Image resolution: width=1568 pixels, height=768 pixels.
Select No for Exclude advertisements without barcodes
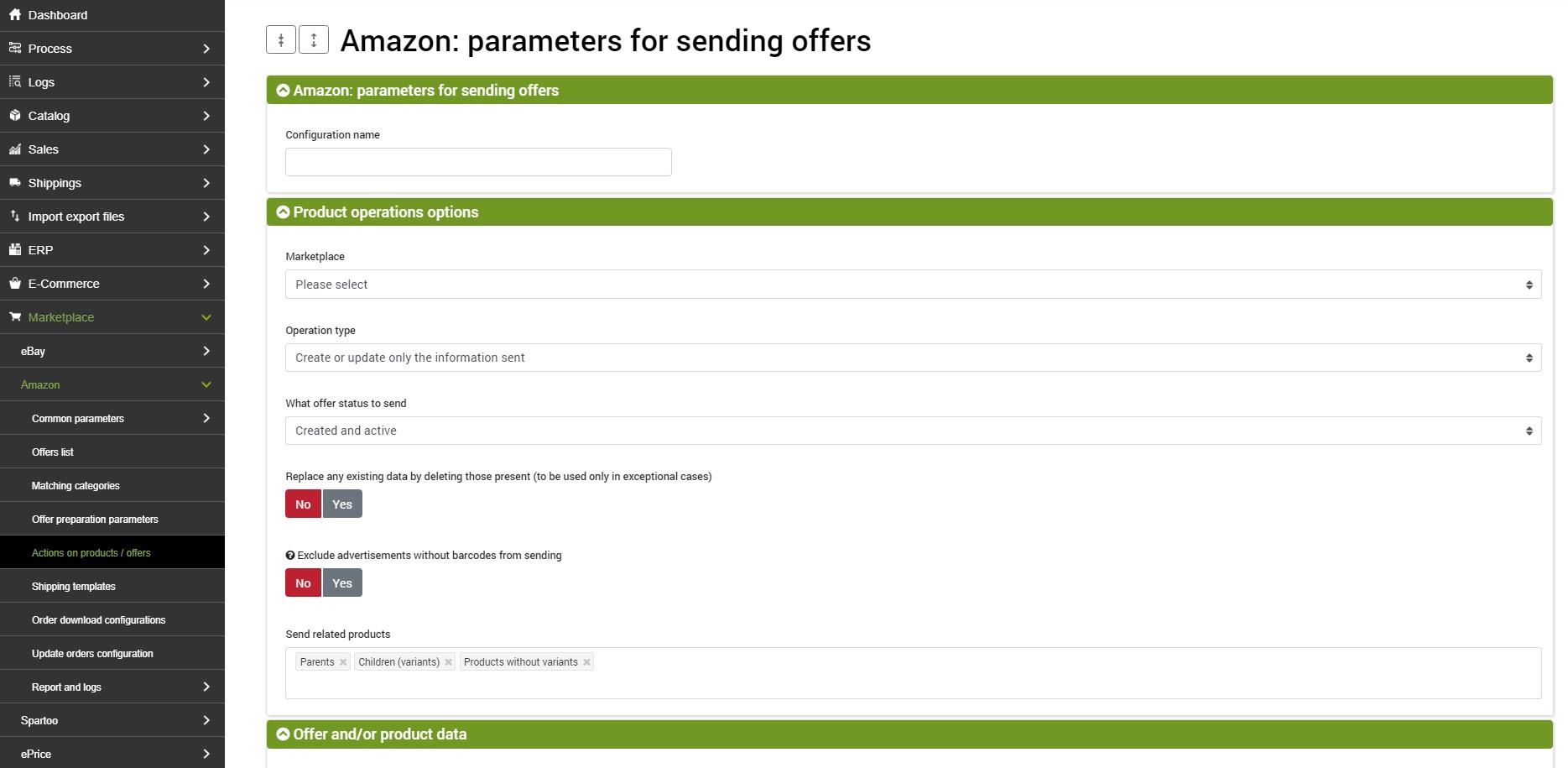[x=303, y=583]
